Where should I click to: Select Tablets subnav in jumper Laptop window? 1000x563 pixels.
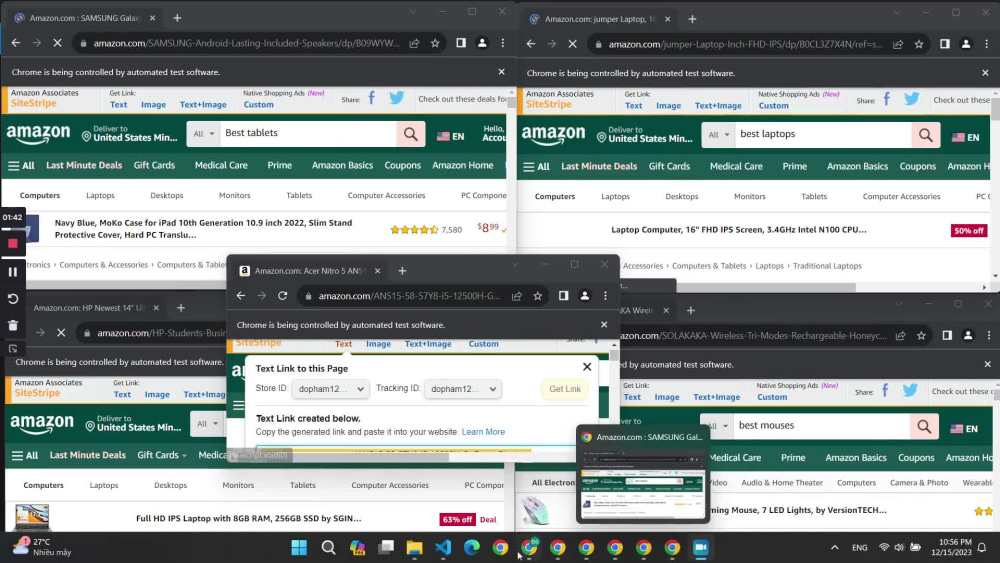[x=814, y=196]
